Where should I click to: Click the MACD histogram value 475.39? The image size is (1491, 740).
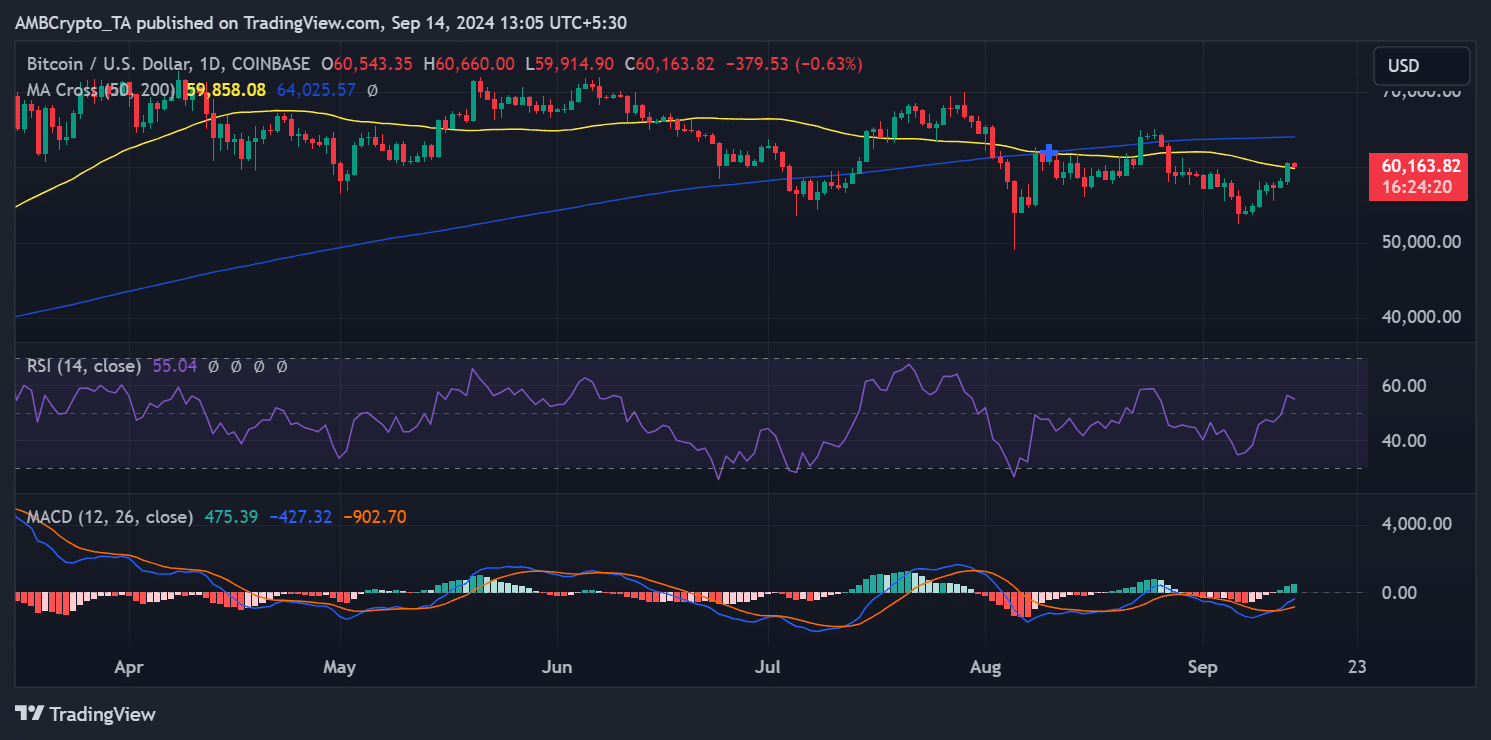tap(231, 517)
